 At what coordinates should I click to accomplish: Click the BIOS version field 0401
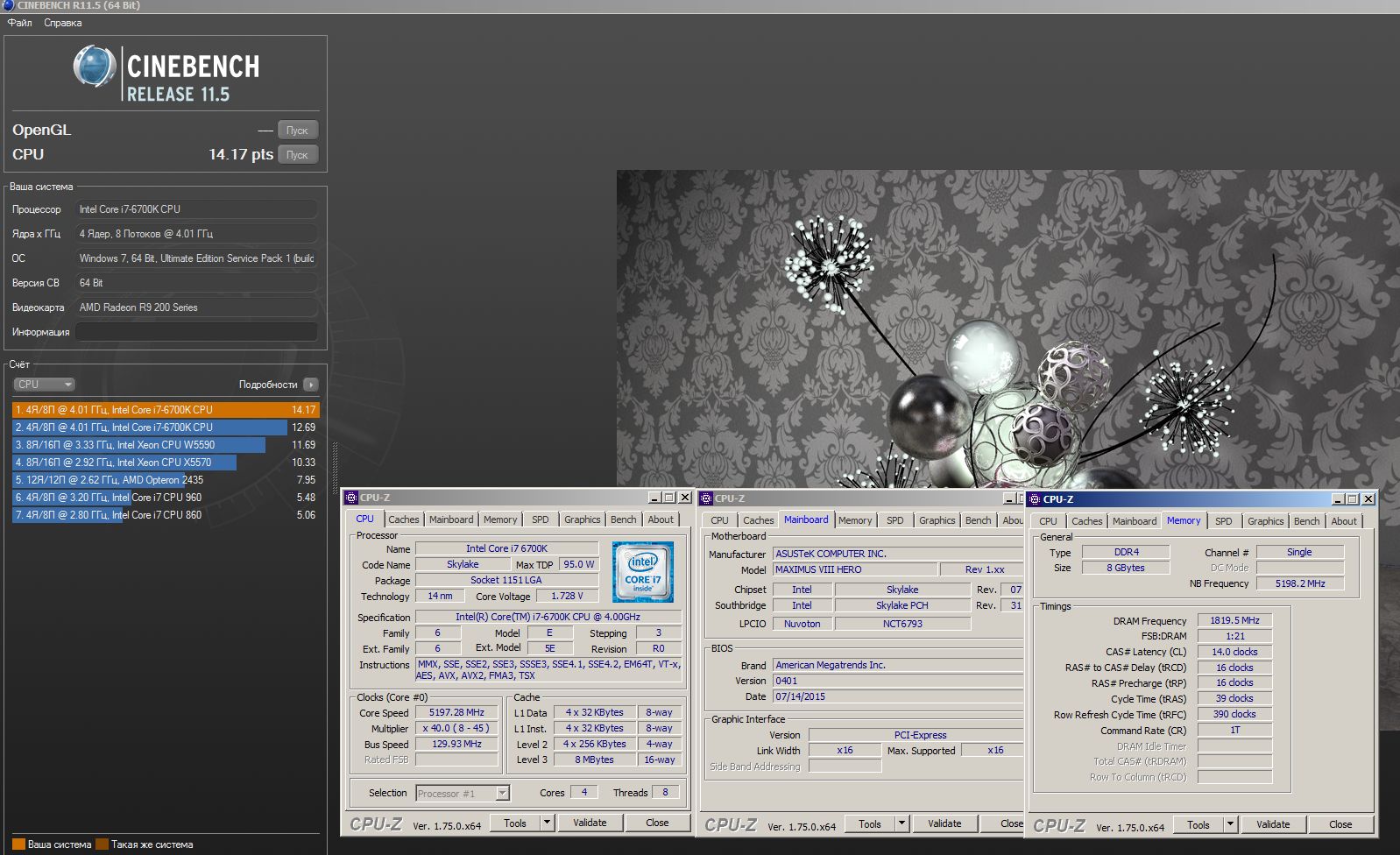[898, 681]
